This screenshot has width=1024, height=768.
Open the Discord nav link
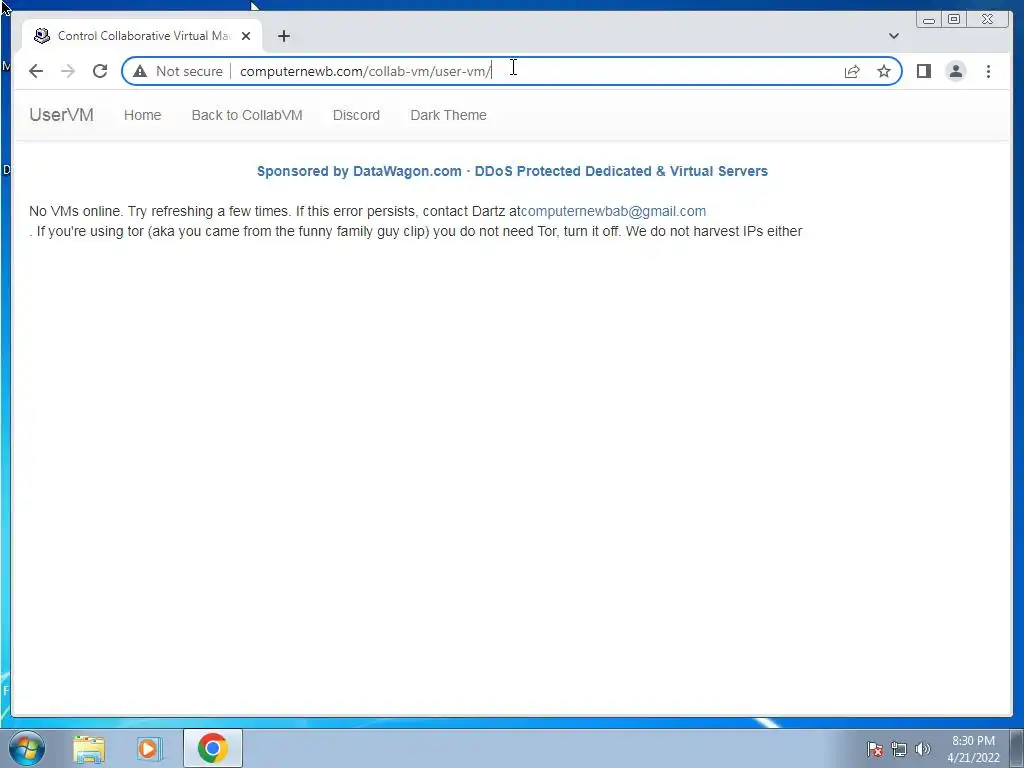pyautogui.click(x=356, y=115)
